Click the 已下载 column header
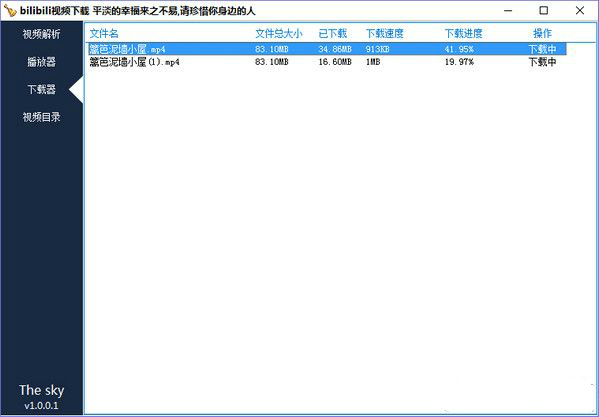This screenshot has height=417, width=599. pyautogui.click(x=332, y=34)
